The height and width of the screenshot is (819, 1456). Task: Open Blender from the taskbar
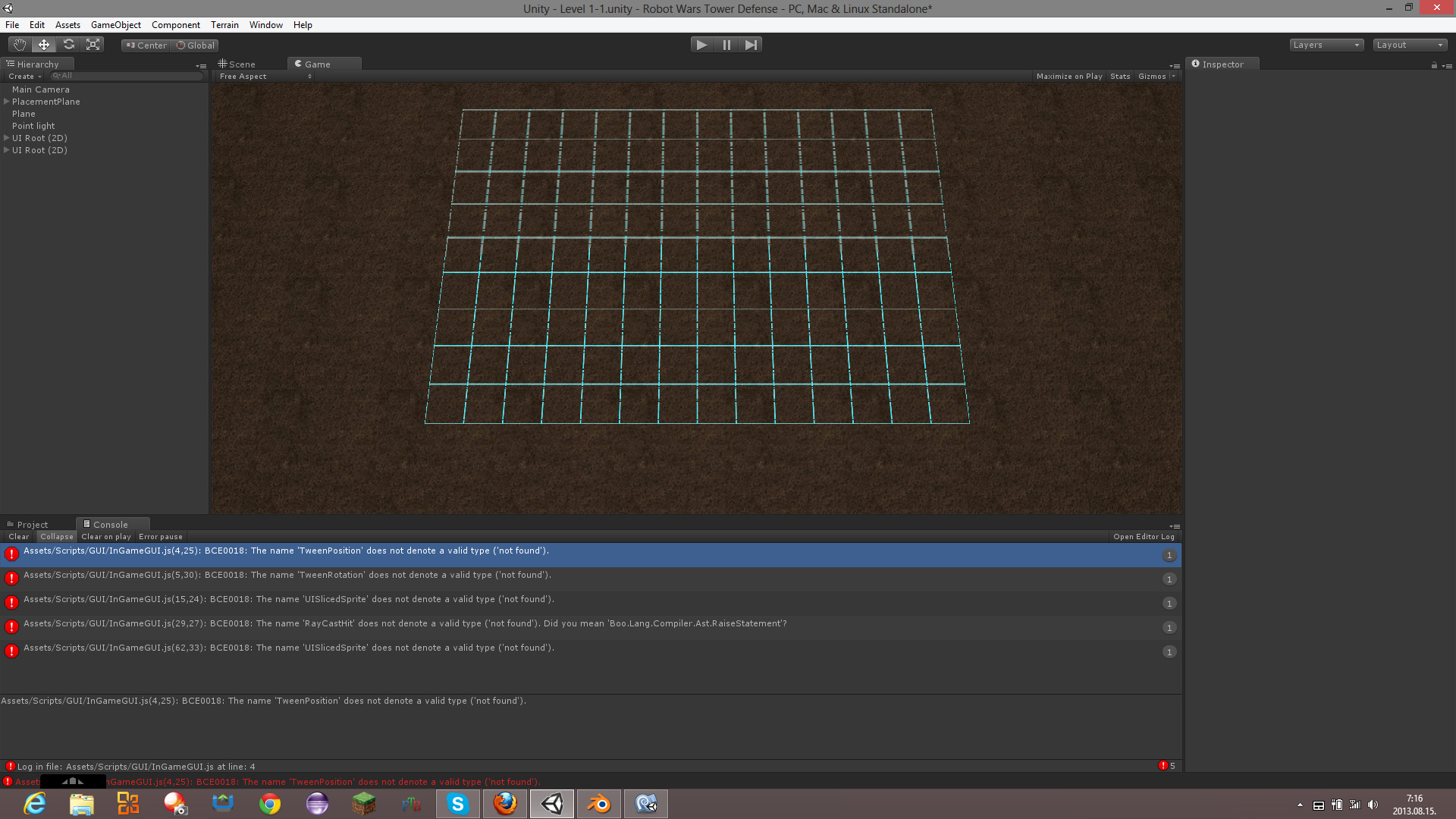tap(599, 804)
